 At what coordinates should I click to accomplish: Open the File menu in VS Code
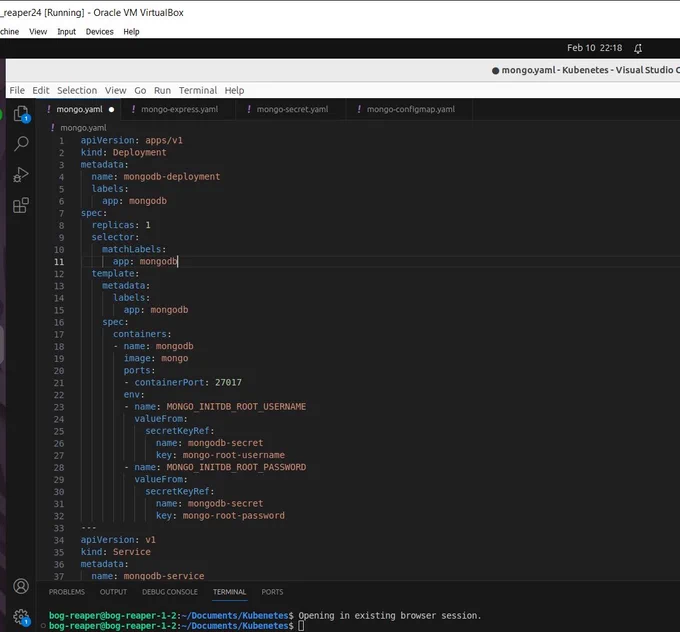click(x=17, y=90)
